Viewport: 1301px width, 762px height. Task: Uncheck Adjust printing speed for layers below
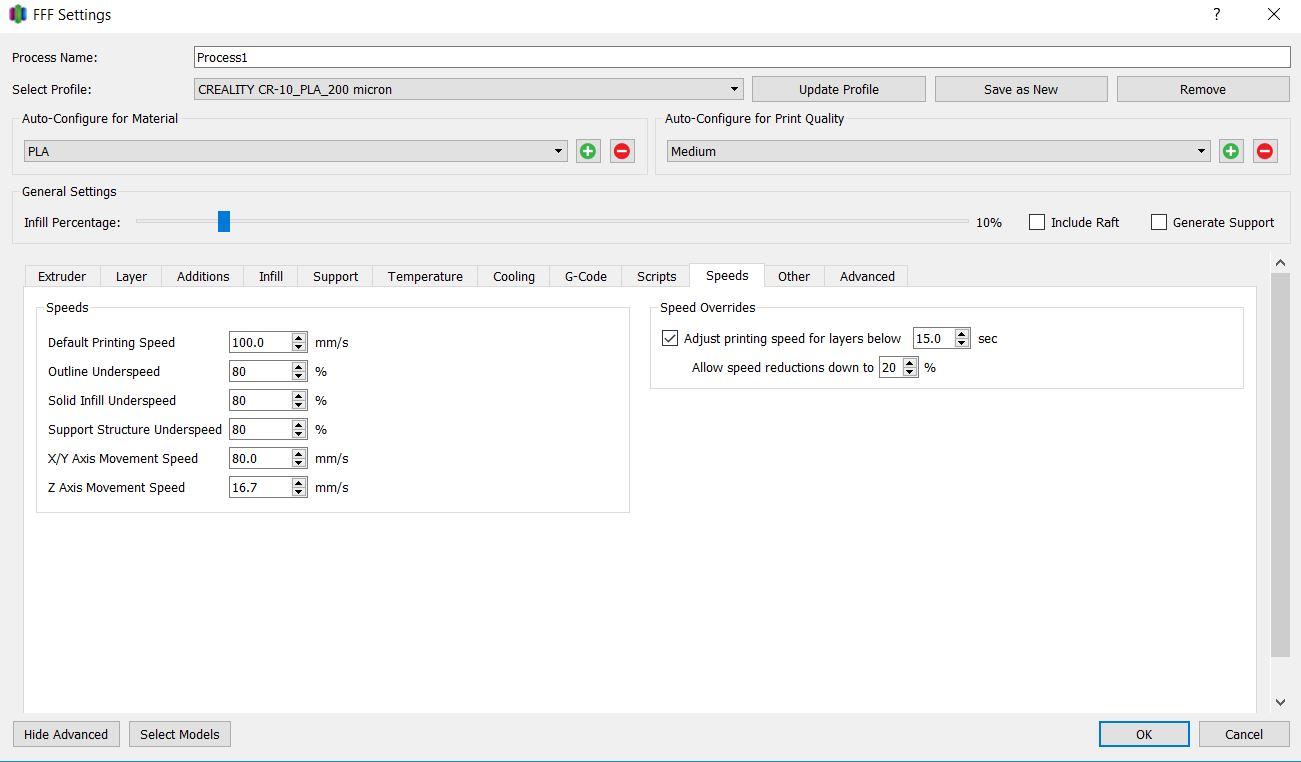pos(670,338)
